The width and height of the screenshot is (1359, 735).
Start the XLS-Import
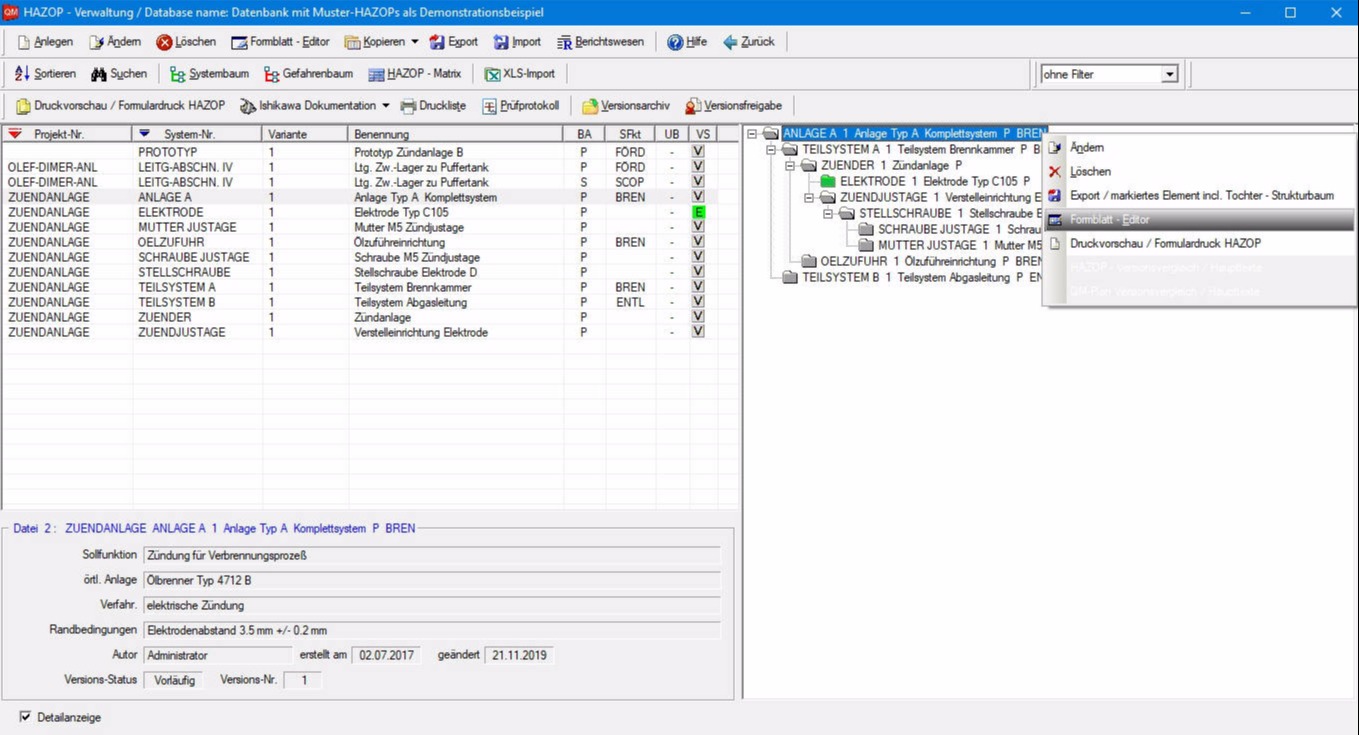[520, 74]
